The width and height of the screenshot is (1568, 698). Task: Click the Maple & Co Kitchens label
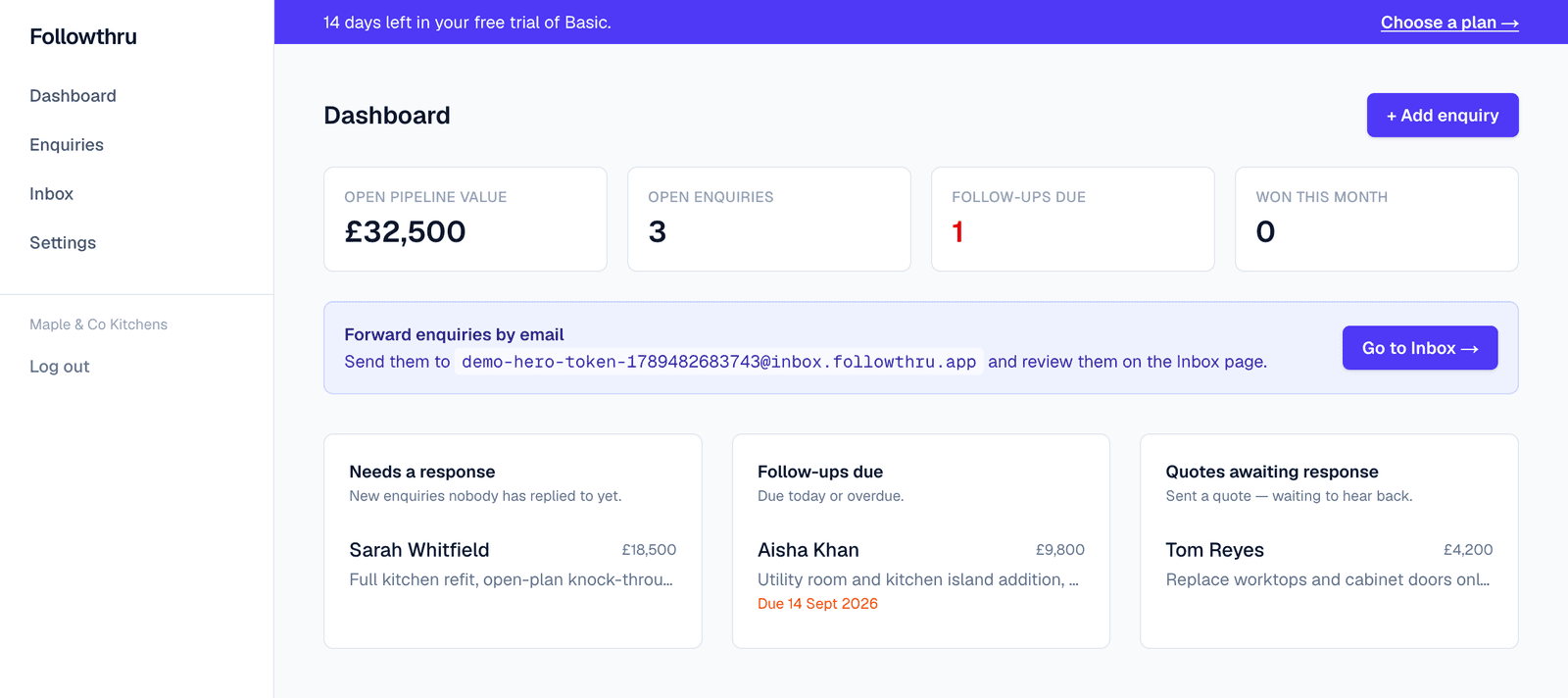click(x=98, y=324)
